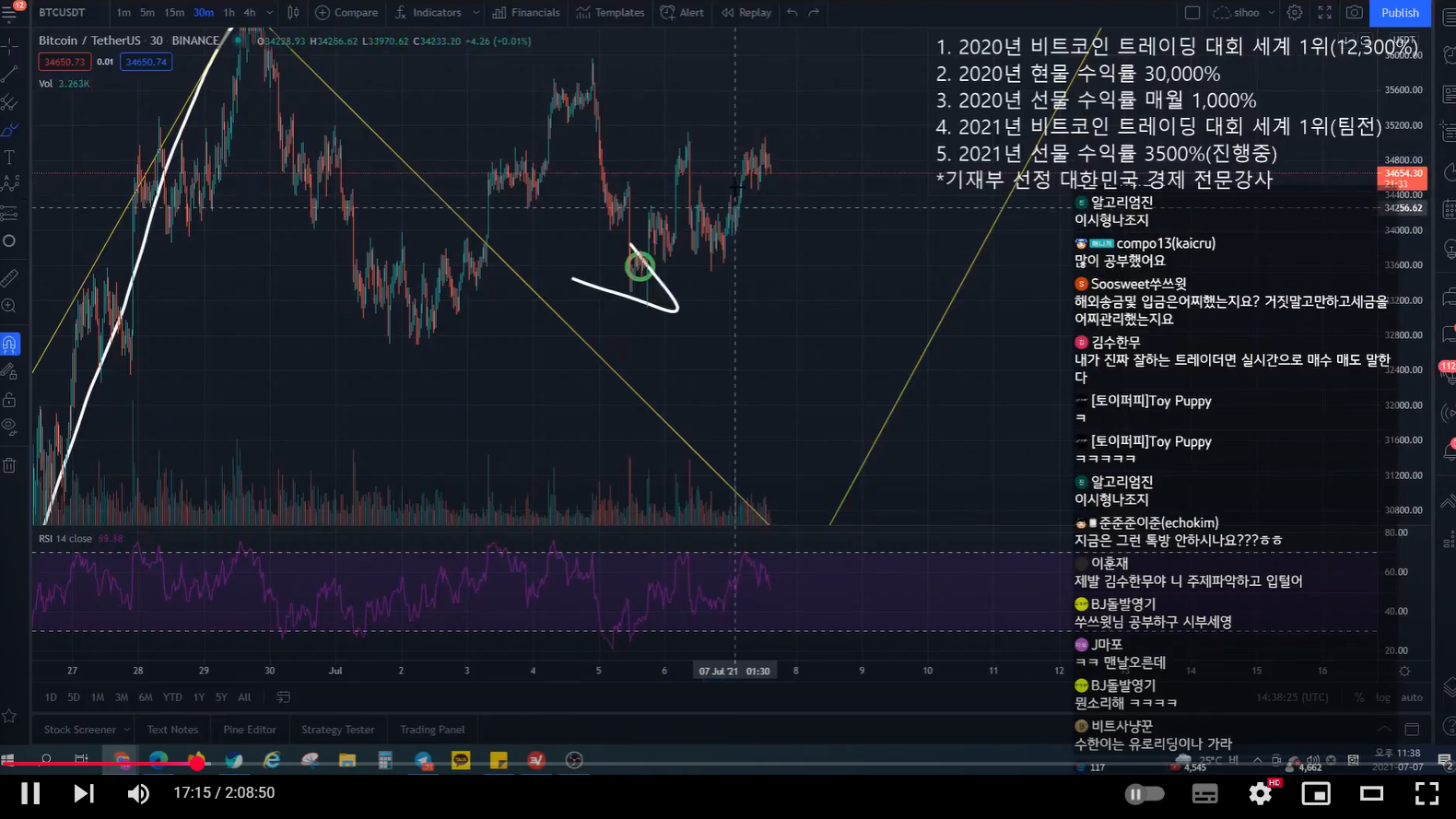Undo the last chart action

tap(793, 13)
